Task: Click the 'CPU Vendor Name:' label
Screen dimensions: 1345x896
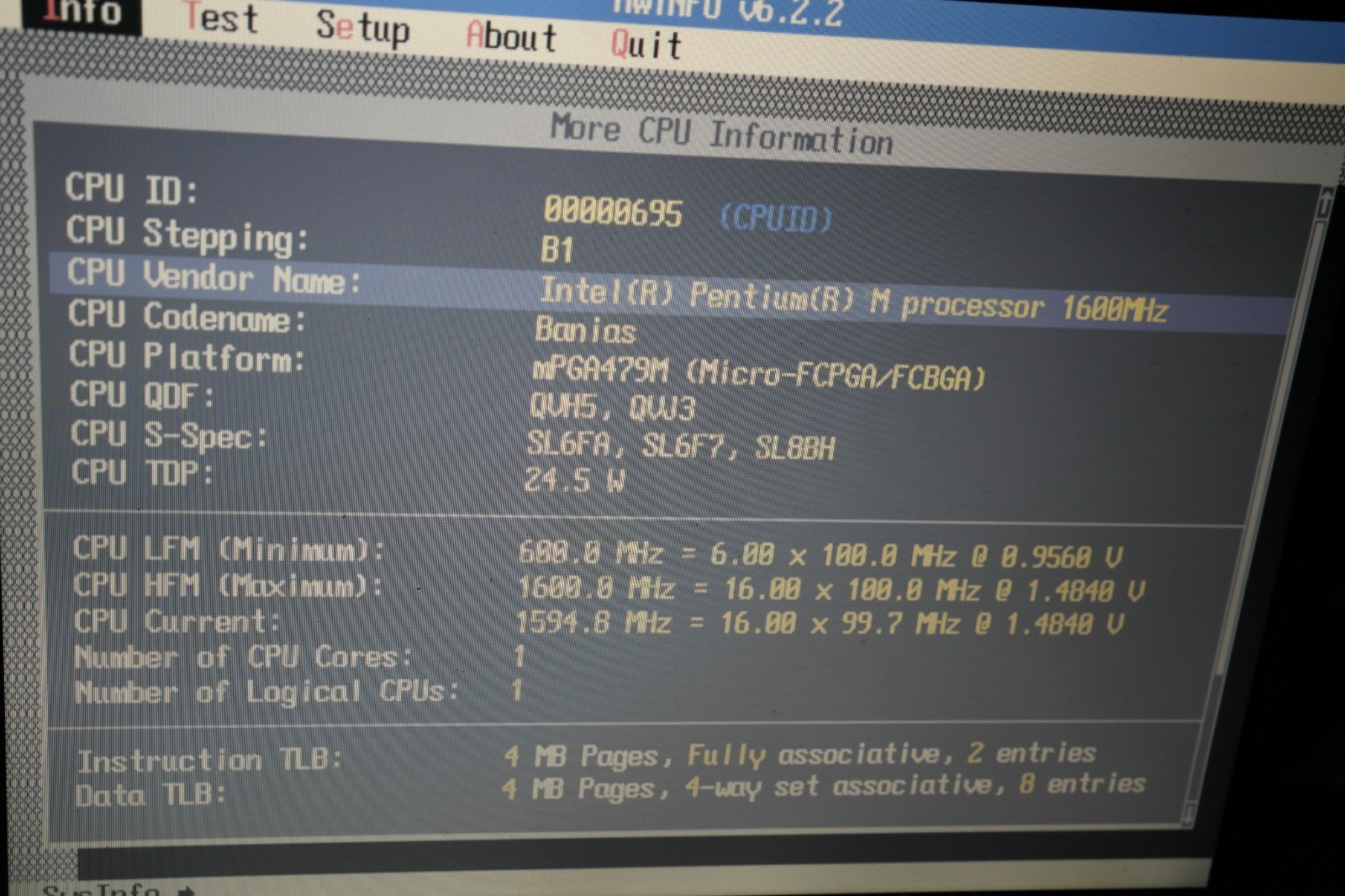Action: coord(214,277)
